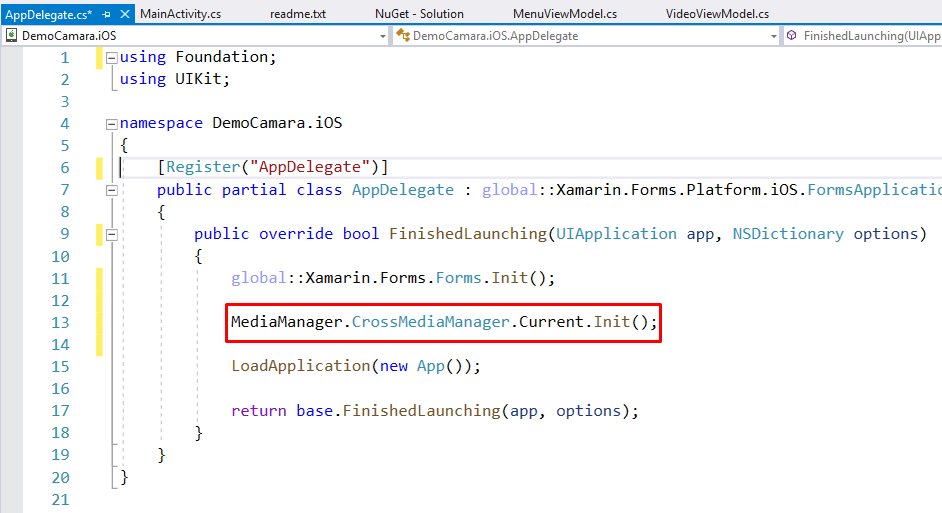Screen dimensions: 942x513
Task: Click line number 21 in the gutter
Action: [x=60, y=499]
